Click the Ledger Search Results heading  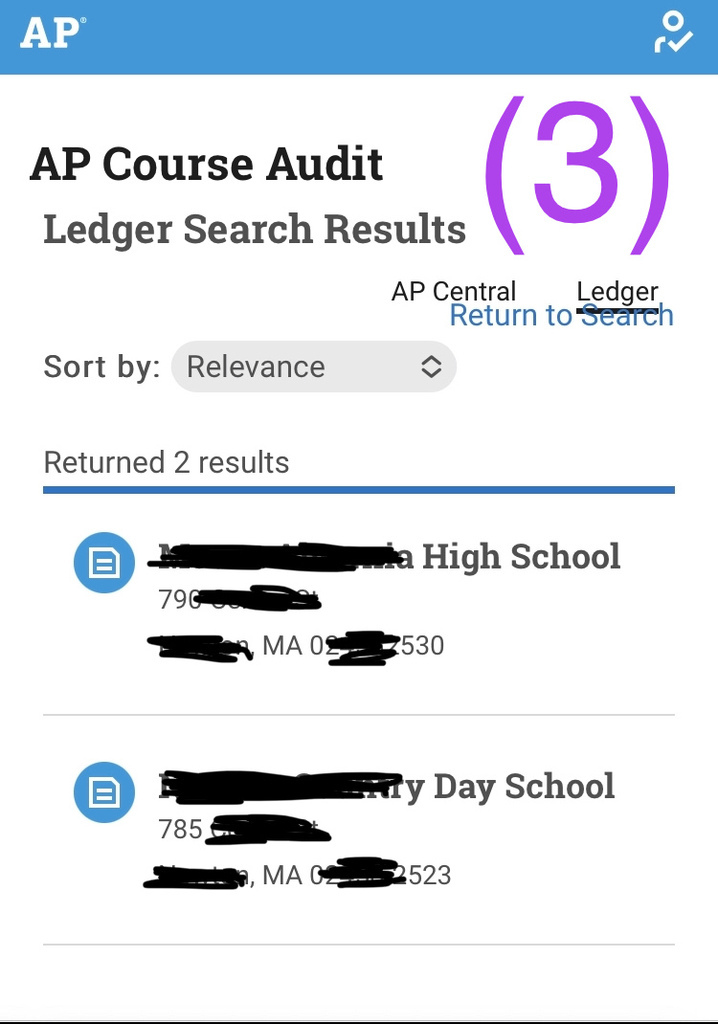click(255, 229)
